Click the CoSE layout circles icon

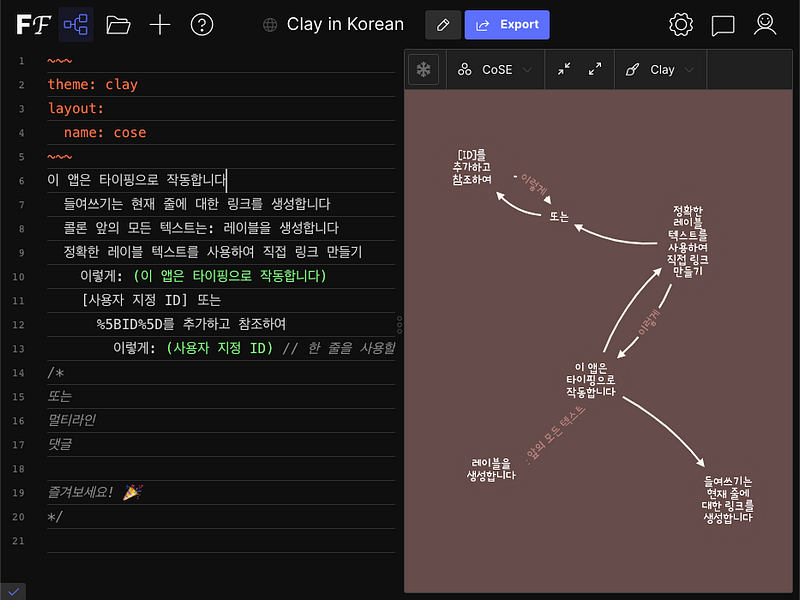tap(464, 69)
